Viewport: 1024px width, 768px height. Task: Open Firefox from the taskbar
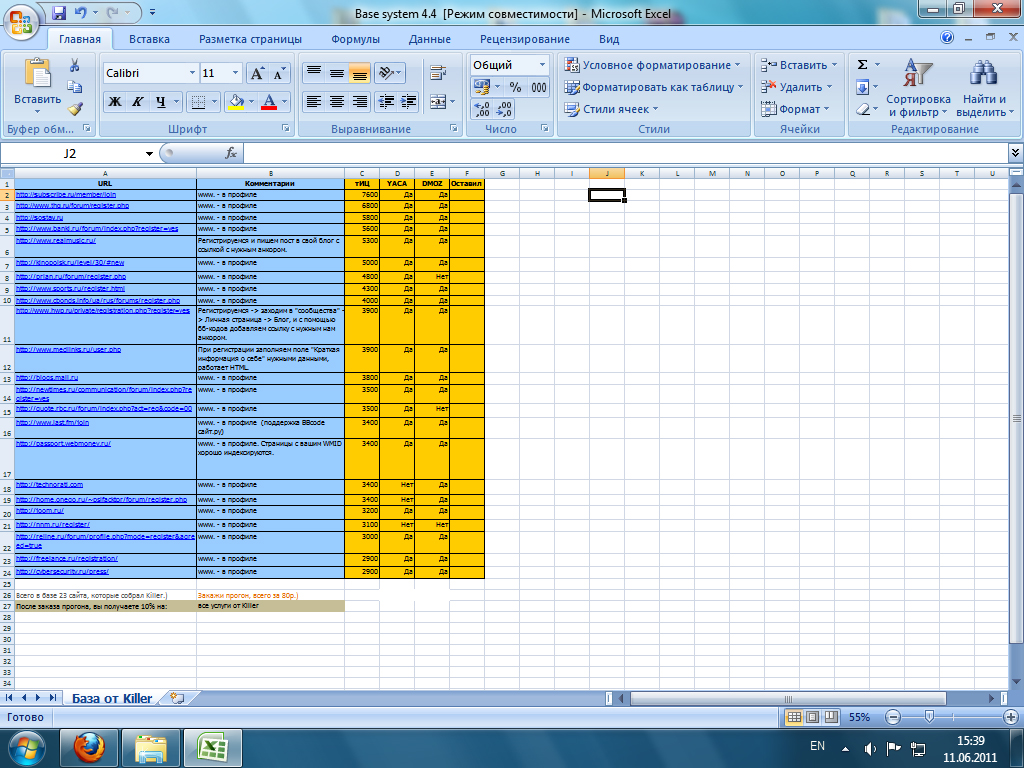89,746
